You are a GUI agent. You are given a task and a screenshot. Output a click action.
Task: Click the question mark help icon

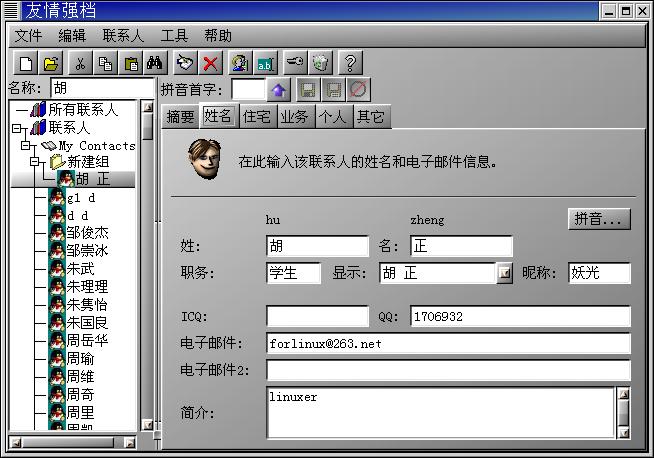(349, 64)
